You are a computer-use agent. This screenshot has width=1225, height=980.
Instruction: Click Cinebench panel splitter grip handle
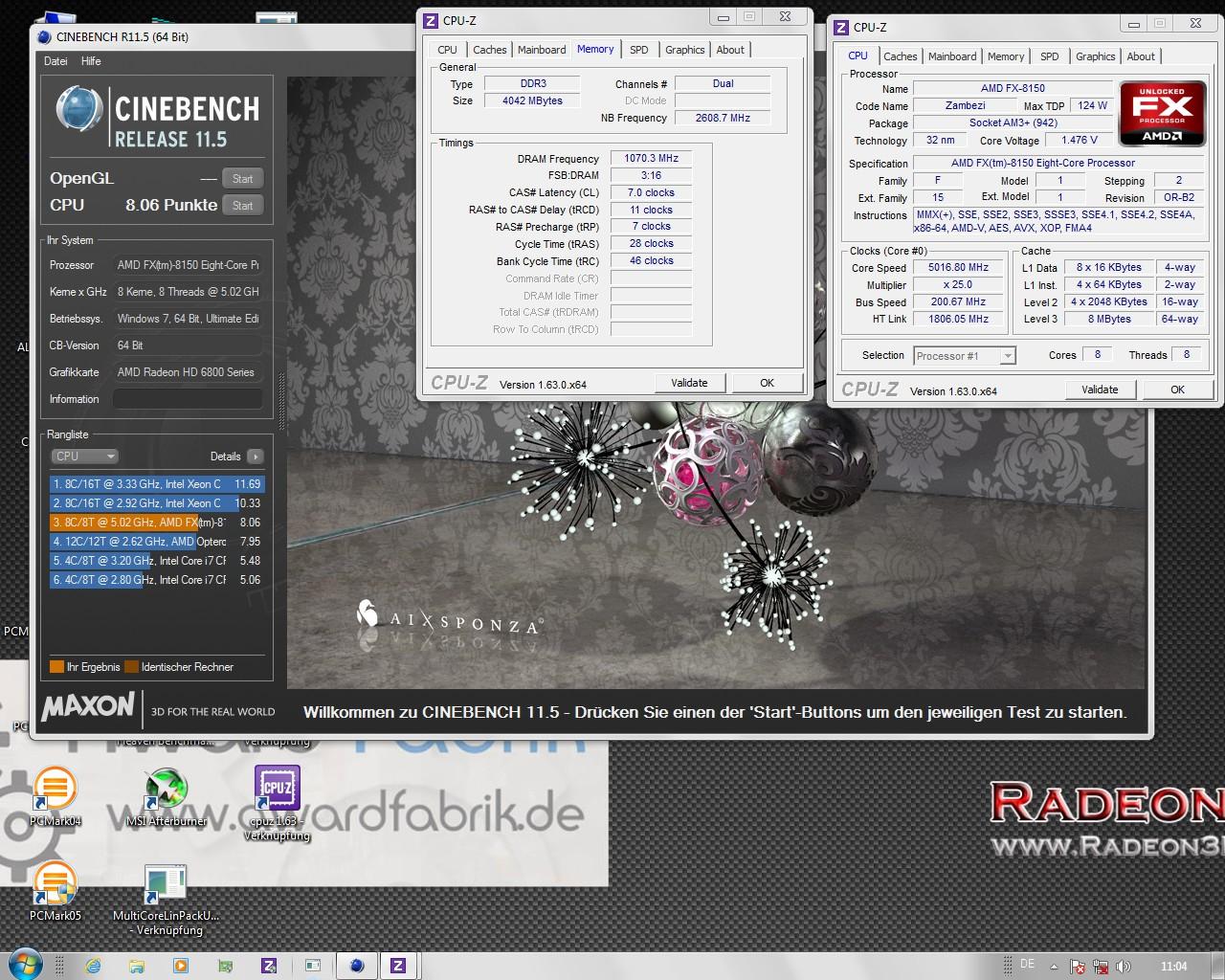coord(281,401)
